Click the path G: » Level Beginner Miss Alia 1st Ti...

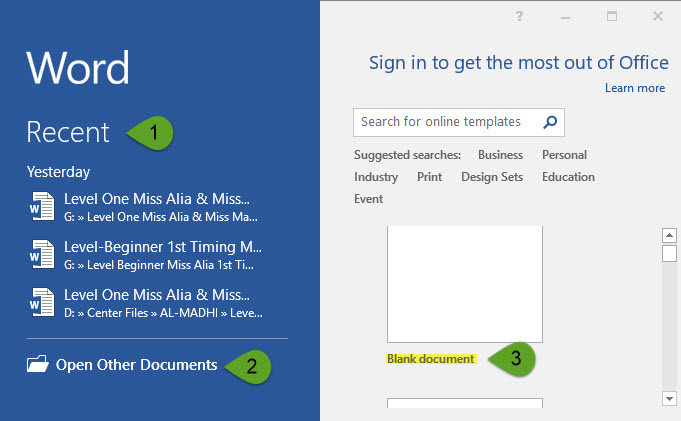(x=159, y=265)
